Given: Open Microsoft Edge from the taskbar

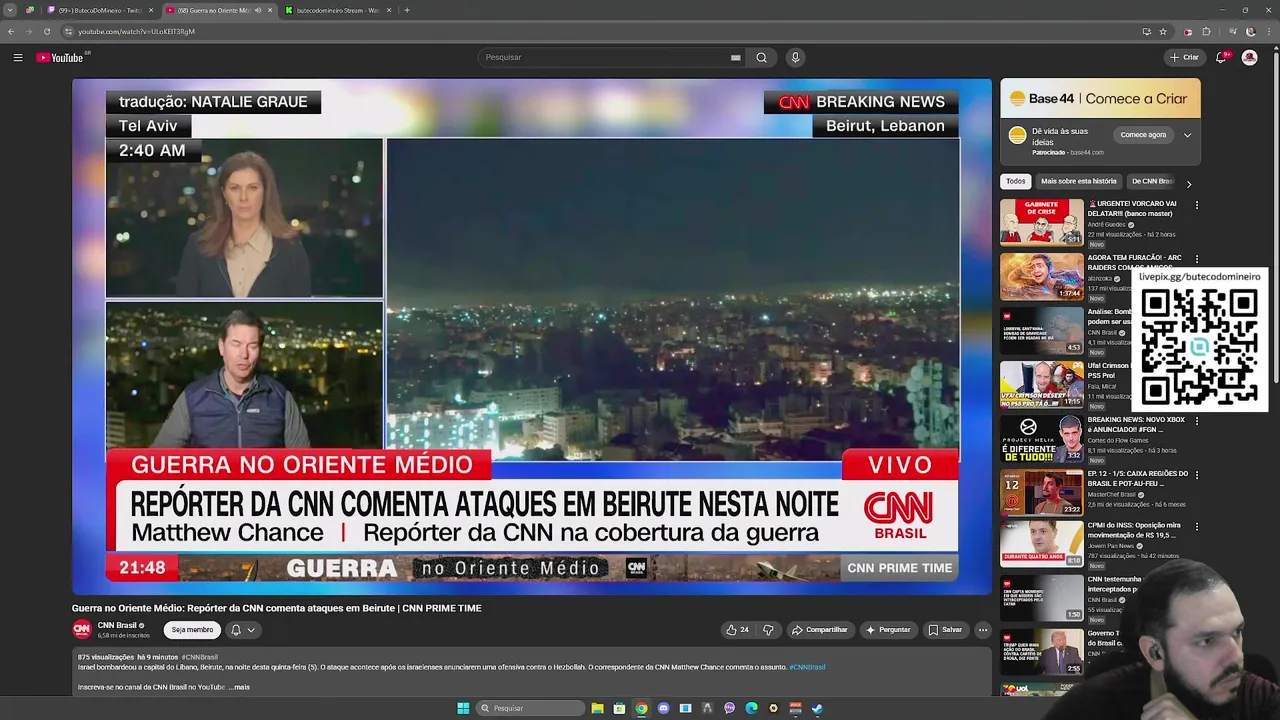Looking at the screenshot, I should click(751, 708).
